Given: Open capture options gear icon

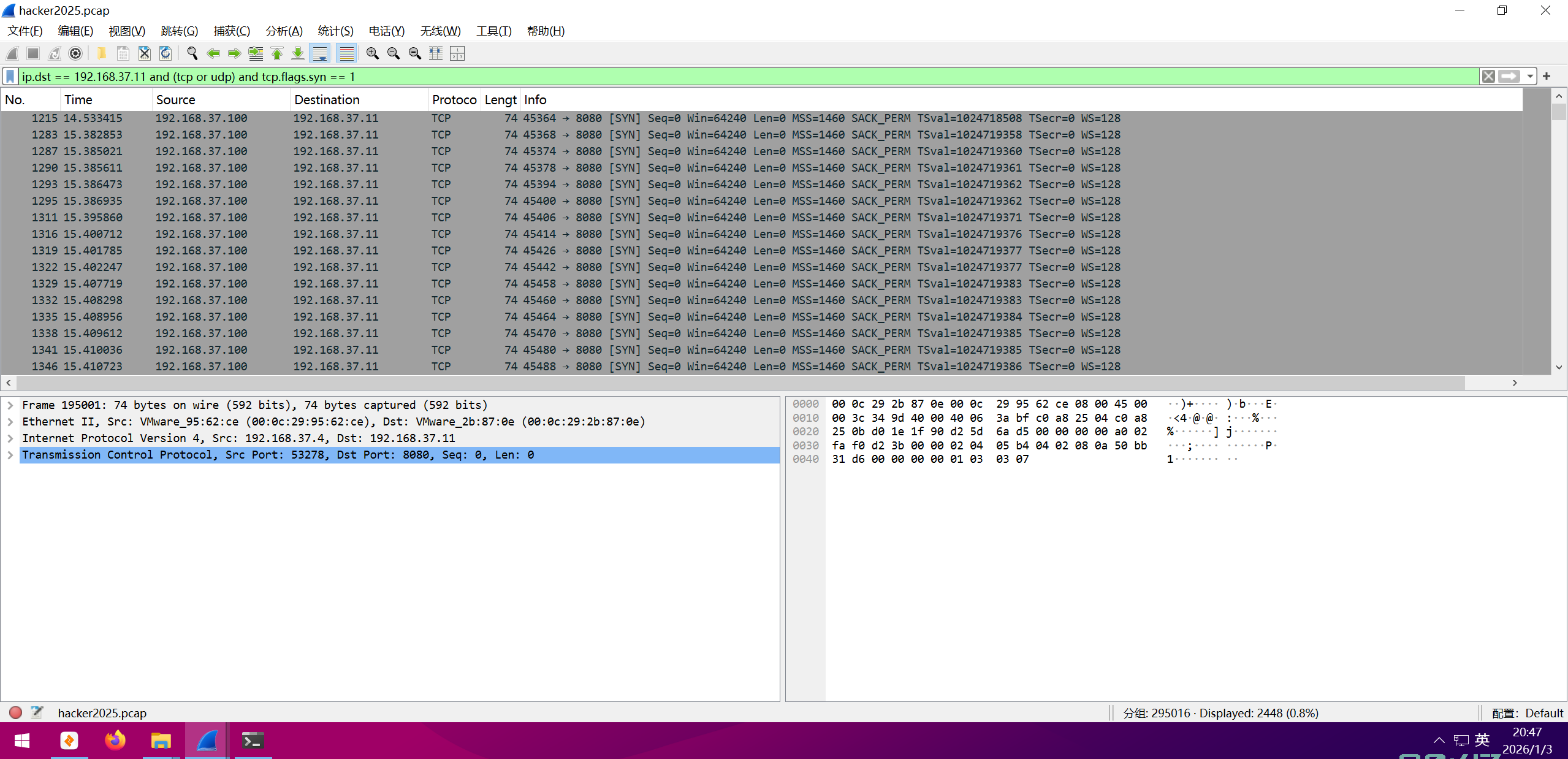Looking at the screenshot, I should 75,54.
